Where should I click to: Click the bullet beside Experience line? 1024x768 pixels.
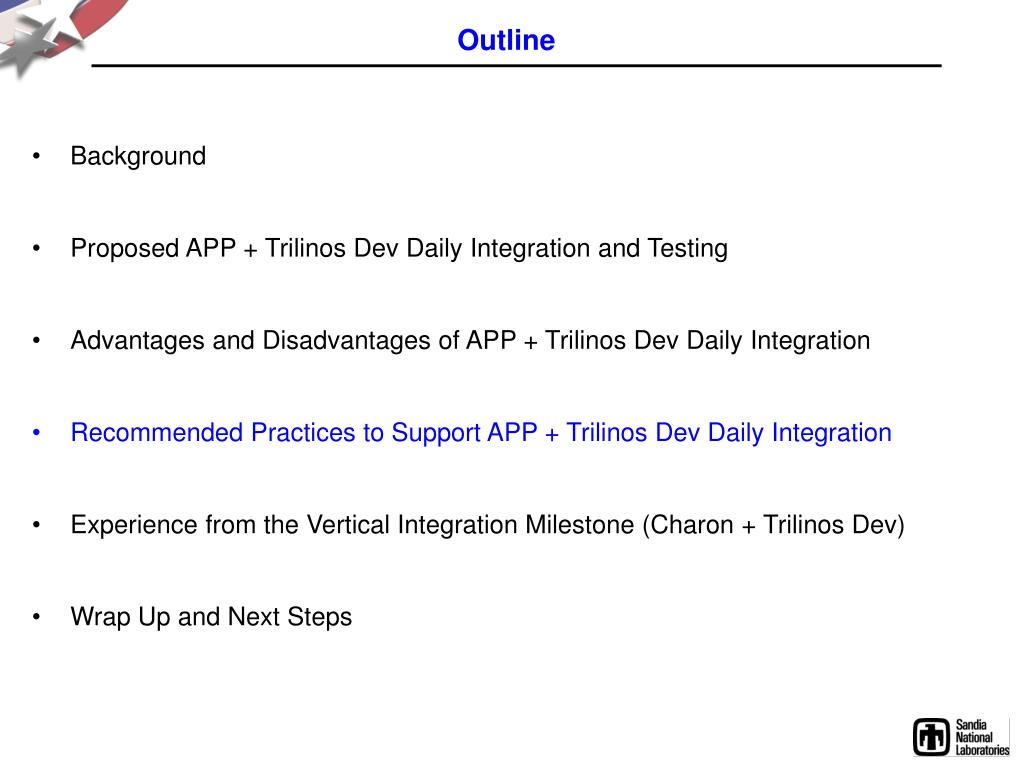pos(37,525)
